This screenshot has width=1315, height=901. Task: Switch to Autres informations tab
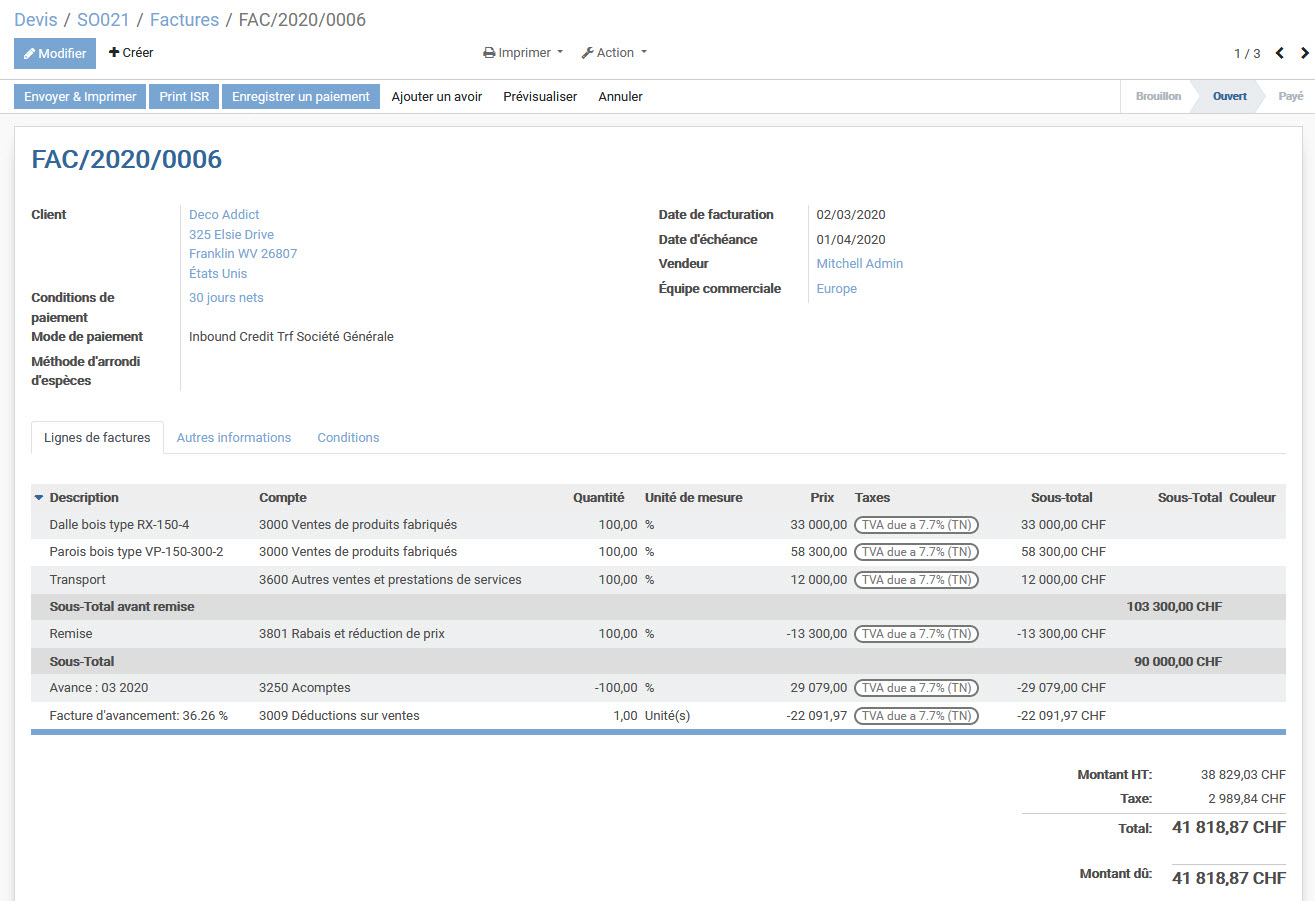coord(234,438)
